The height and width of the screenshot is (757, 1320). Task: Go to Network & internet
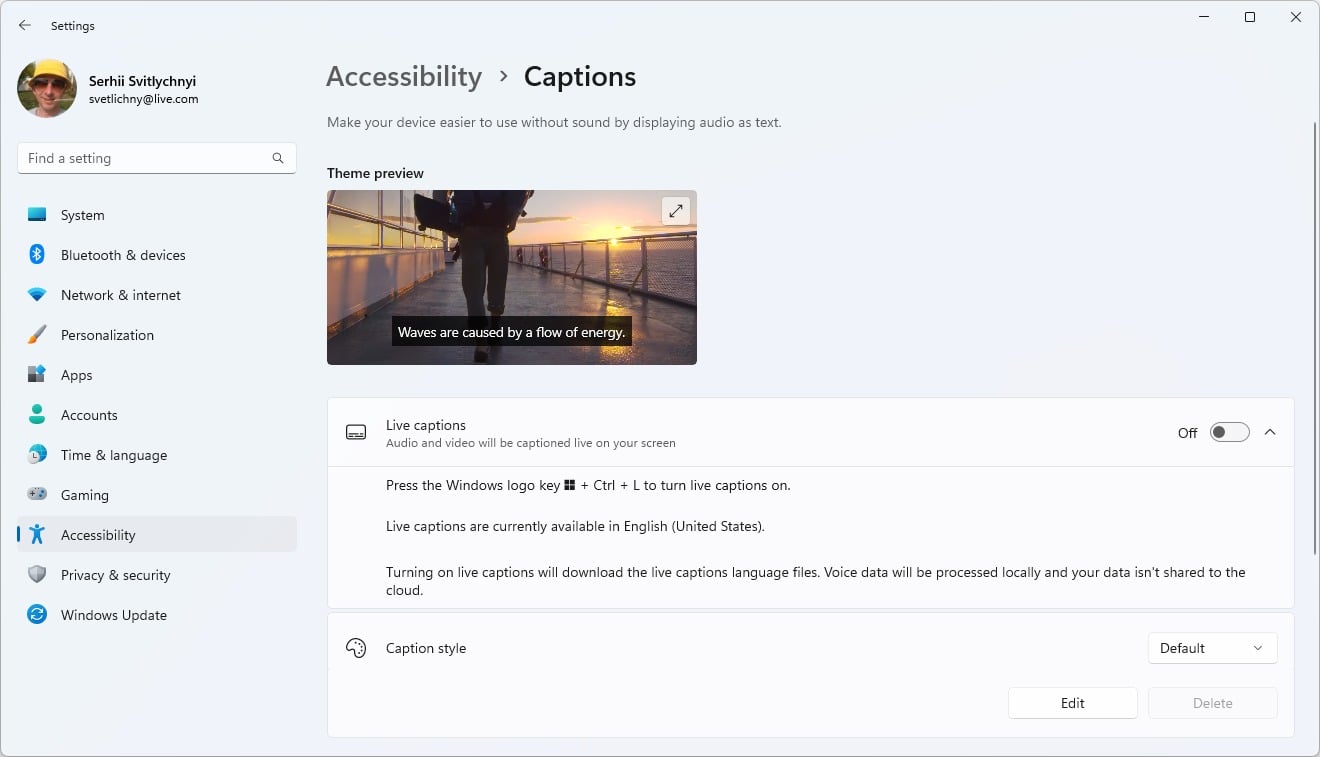click(x=157, y=295)
